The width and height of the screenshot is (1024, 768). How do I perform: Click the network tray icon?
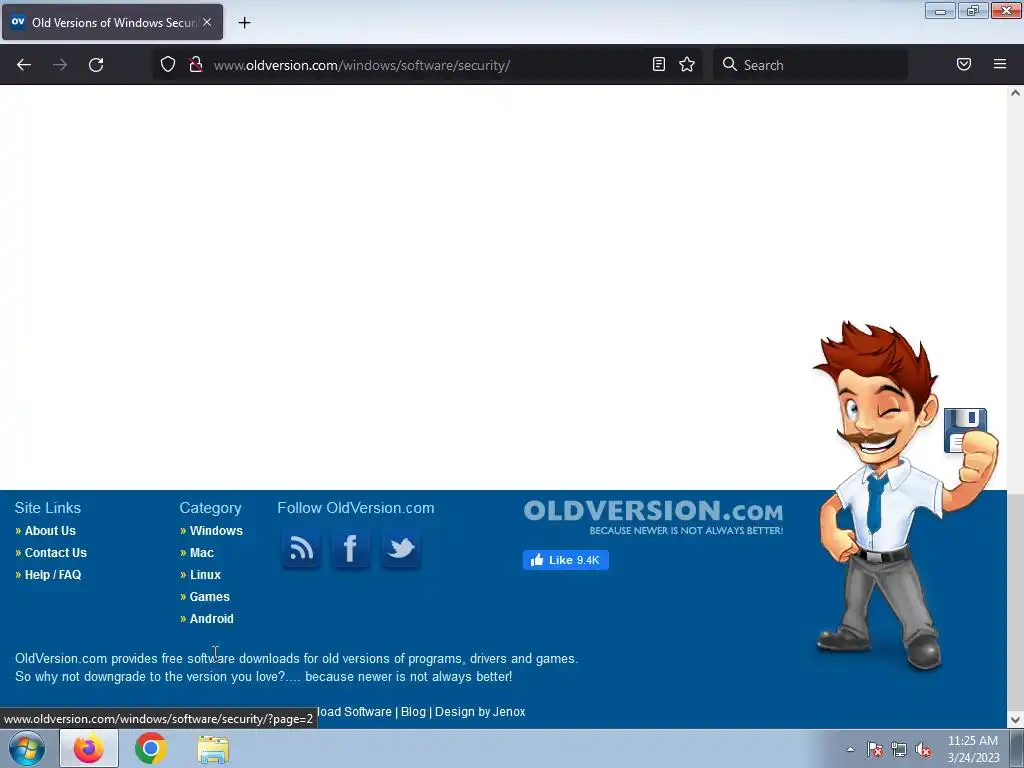(x=899, y=750)
